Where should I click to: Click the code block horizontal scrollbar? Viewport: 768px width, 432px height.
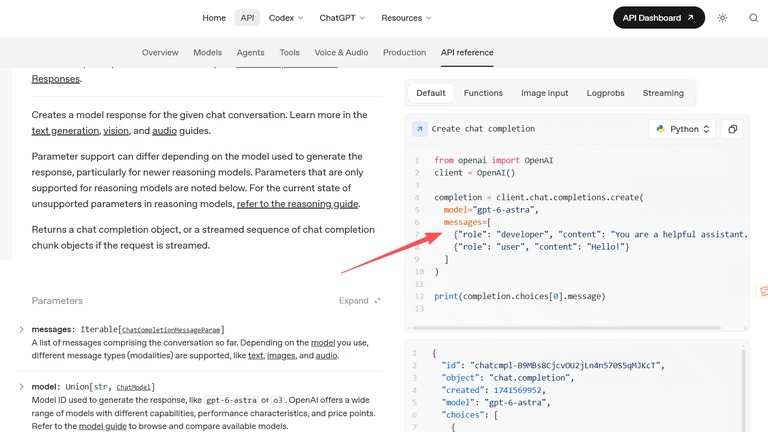pyautogui.click(x=566, y=328)
